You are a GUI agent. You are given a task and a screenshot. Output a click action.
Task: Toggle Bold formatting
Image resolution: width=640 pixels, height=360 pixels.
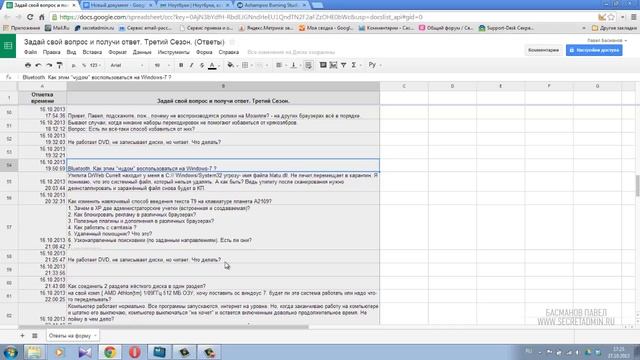[181, 65]
